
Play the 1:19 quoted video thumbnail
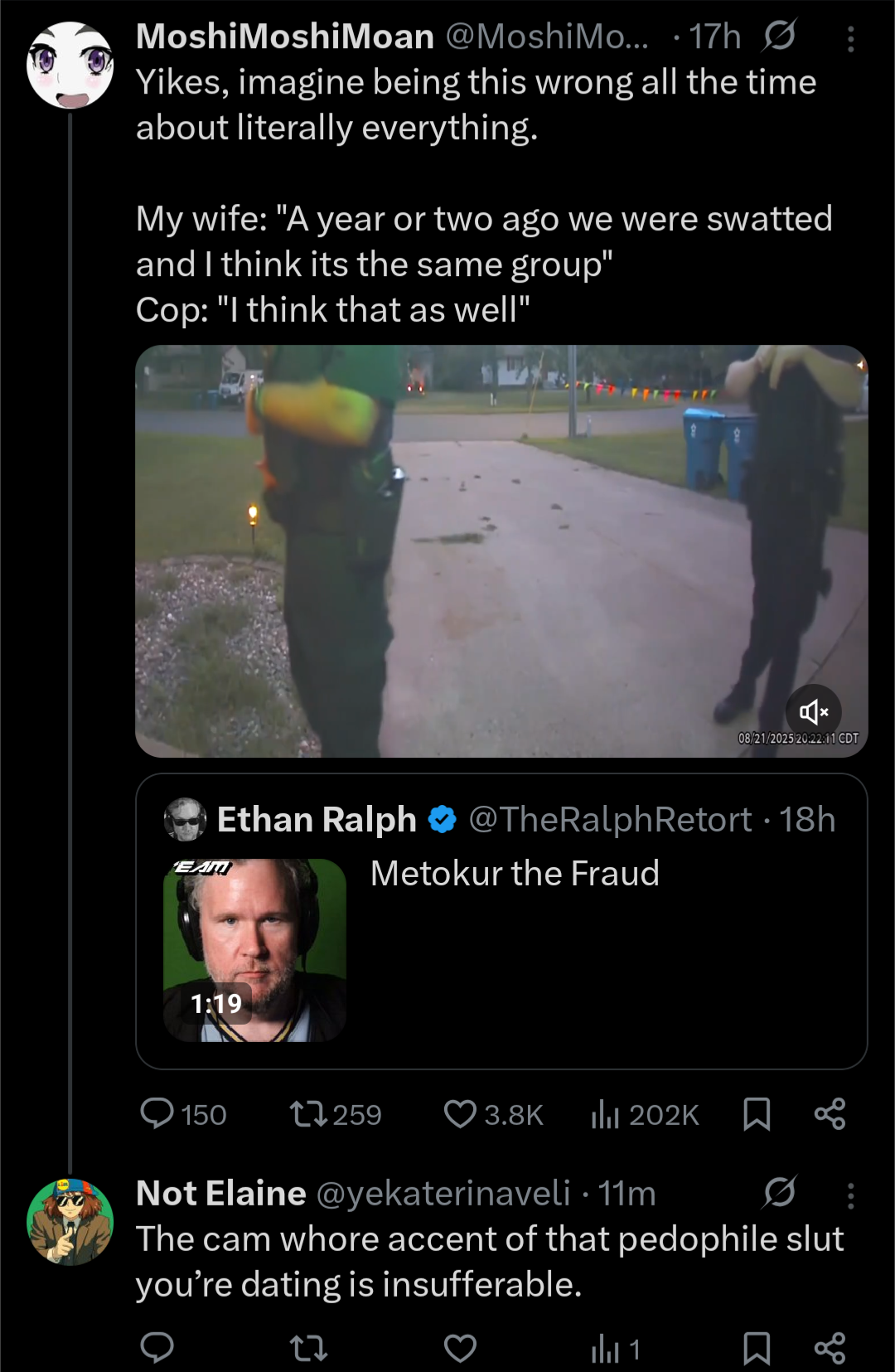pyautogui.click(x=254, y=950)
